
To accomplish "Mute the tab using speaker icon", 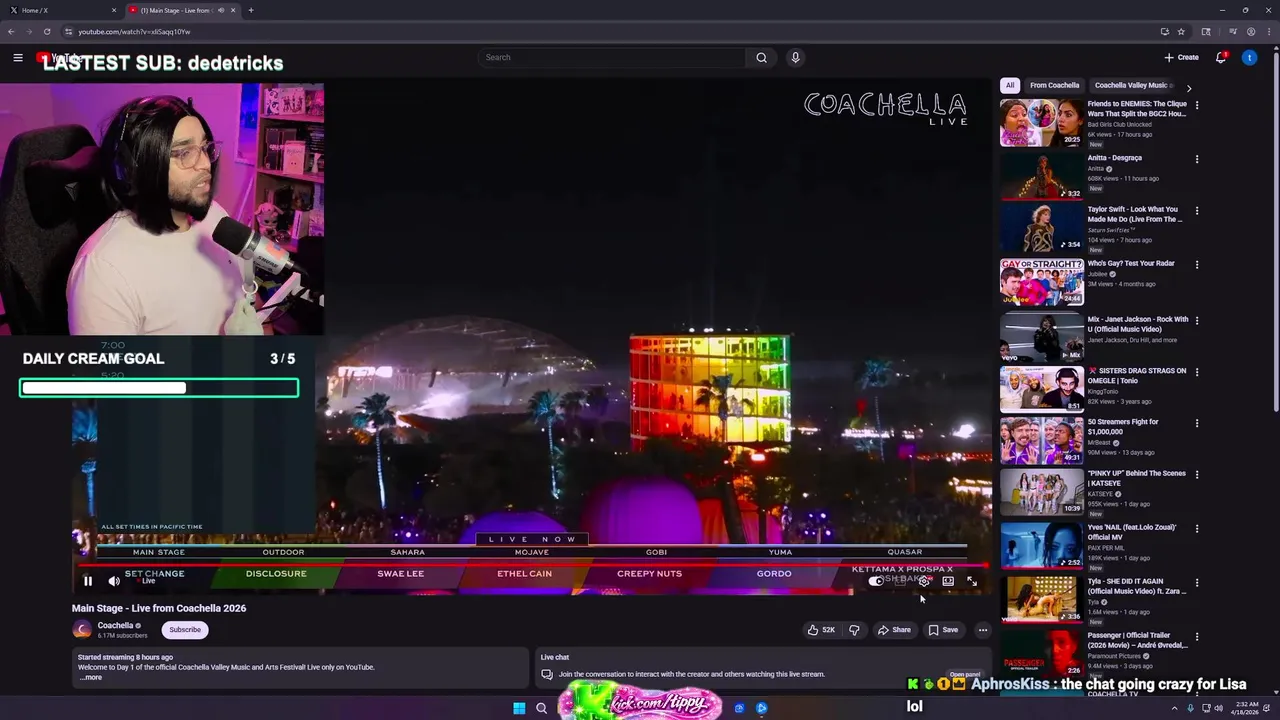I will (x=221, y=10).
